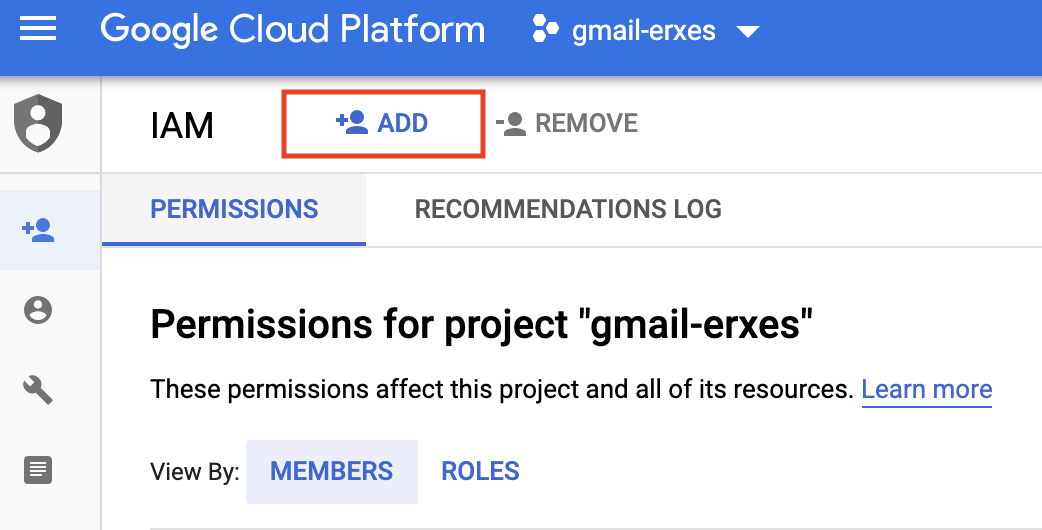Switch to the RECOMMENDATIONS LOG tab
Viewport: 1042px width, 530px height.
(568, 209)
